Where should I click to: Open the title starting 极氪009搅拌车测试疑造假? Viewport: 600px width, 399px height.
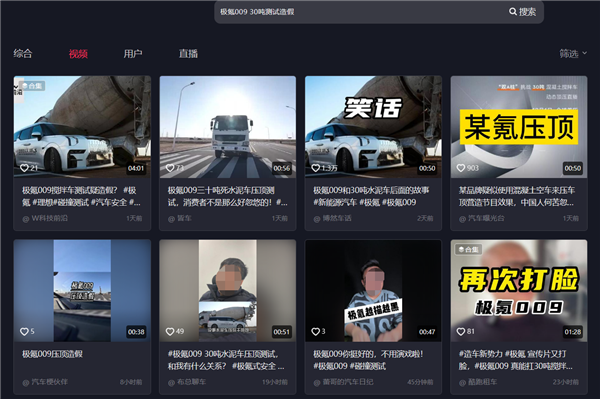point(81,196)
